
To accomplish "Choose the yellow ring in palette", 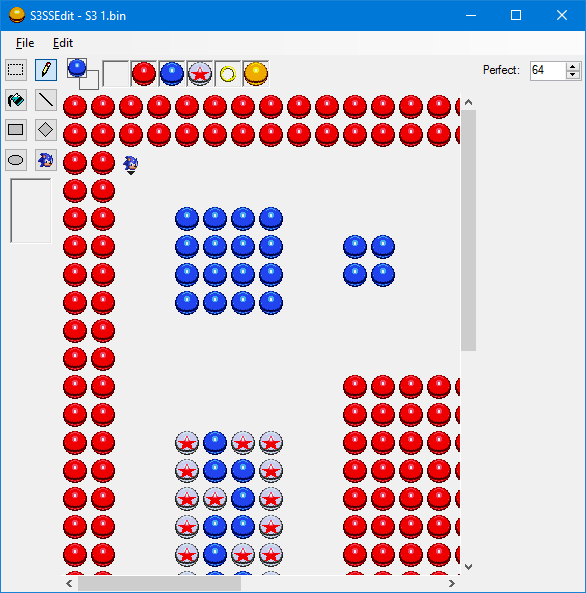I will point(228,73).
